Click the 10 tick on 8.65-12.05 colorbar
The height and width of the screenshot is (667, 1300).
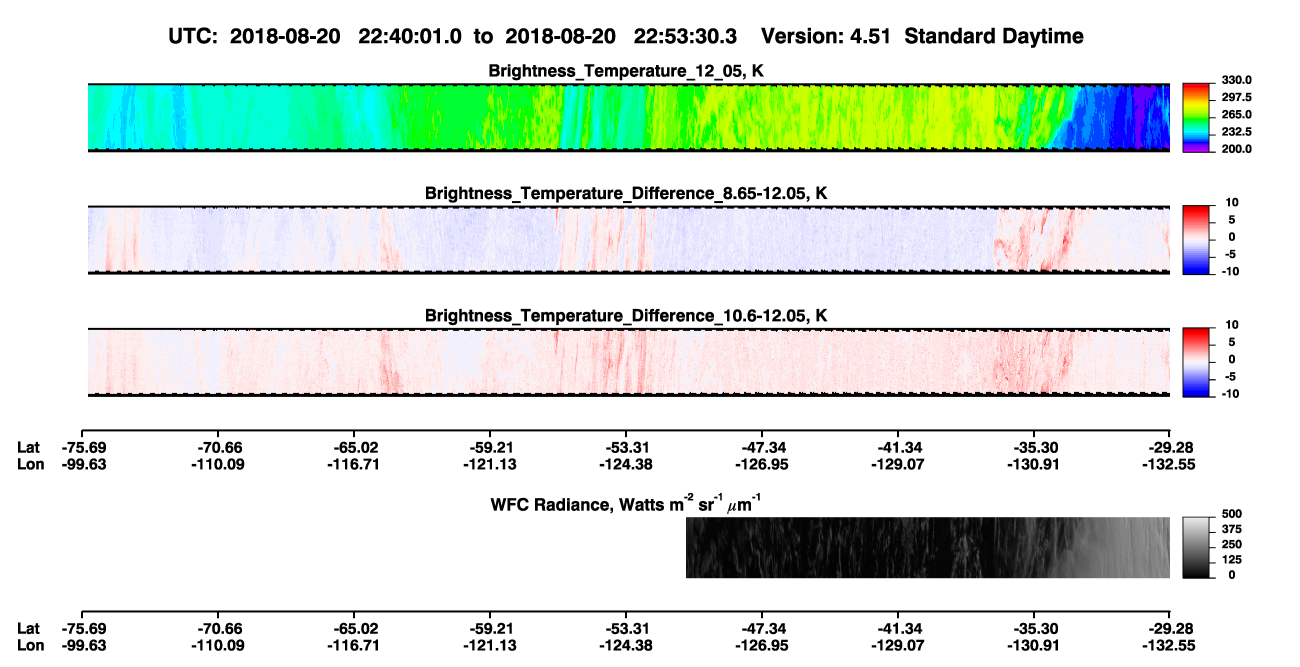(x=1232, y=202)
